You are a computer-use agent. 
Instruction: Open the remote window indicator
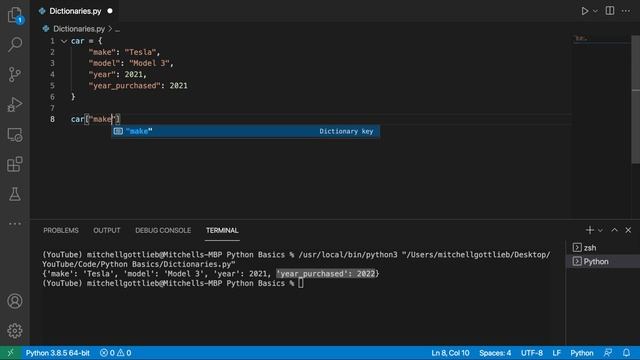(10, 353)
